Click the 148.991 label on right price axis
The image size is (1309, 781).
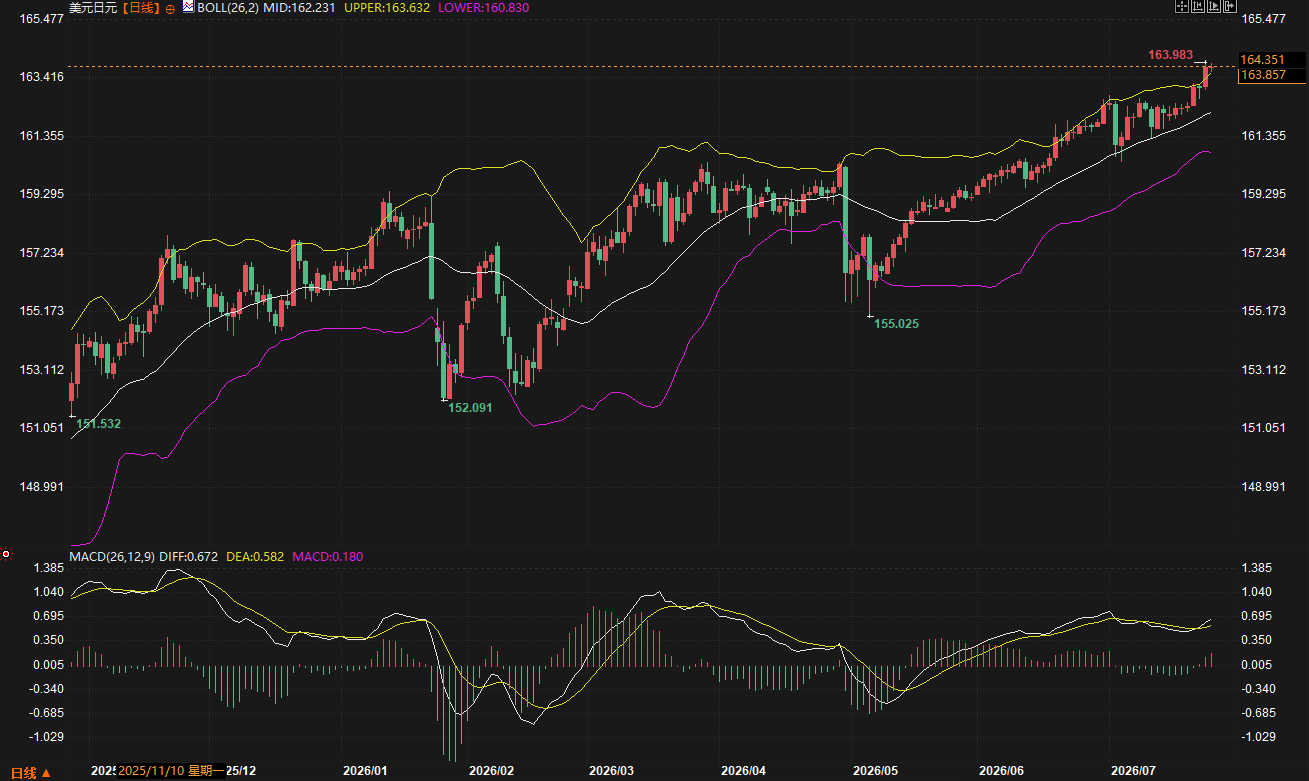(x=1262, y=486)
